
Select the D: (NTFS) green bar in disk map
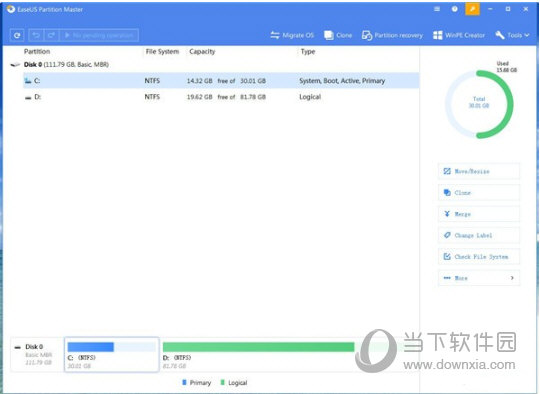pos(258,347)
